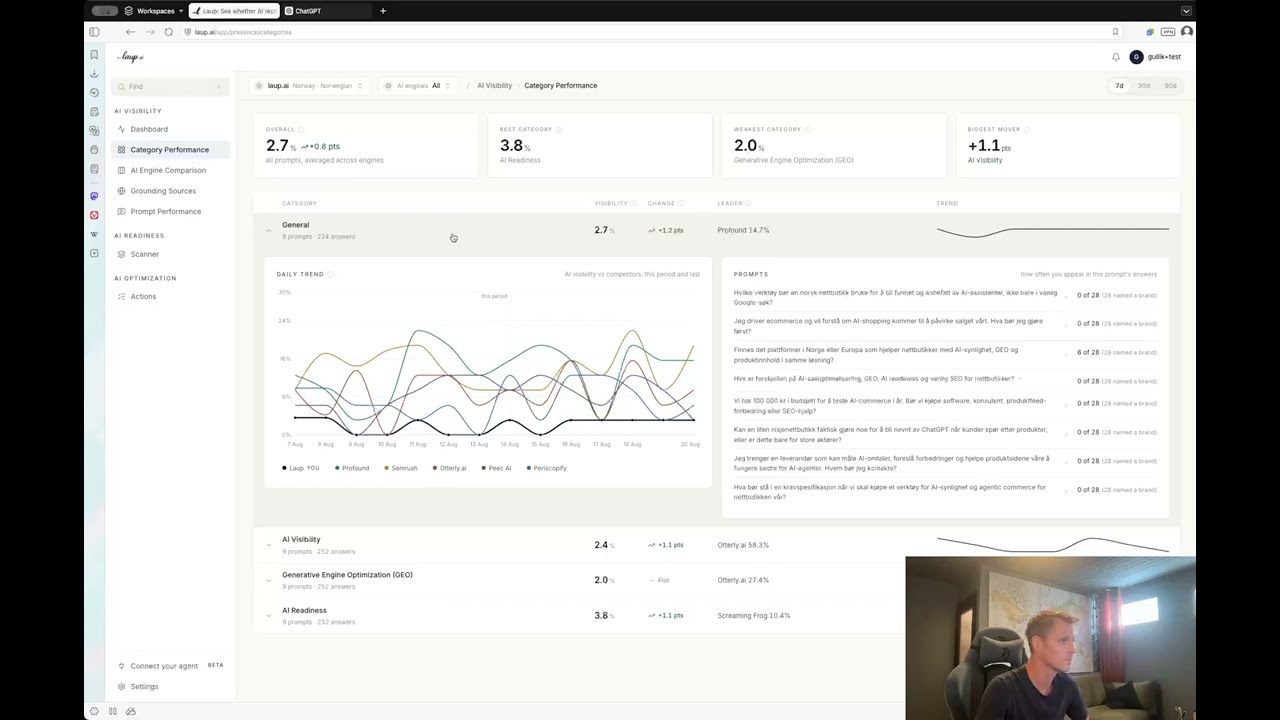Screen dimensions: 1280x720
Task: Go back with the browser back arrow
Action: 130,32
